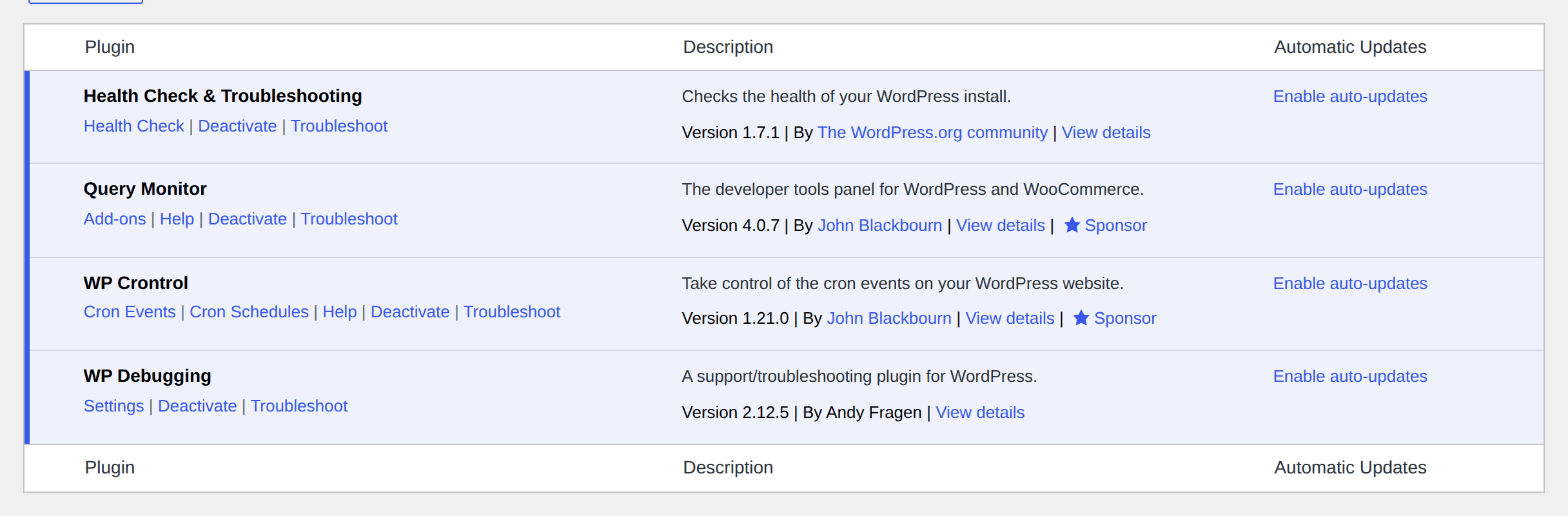Open The WordPress.org community author link
The height and width of the screenshot is (516, 1568).
tap(932, 132)
